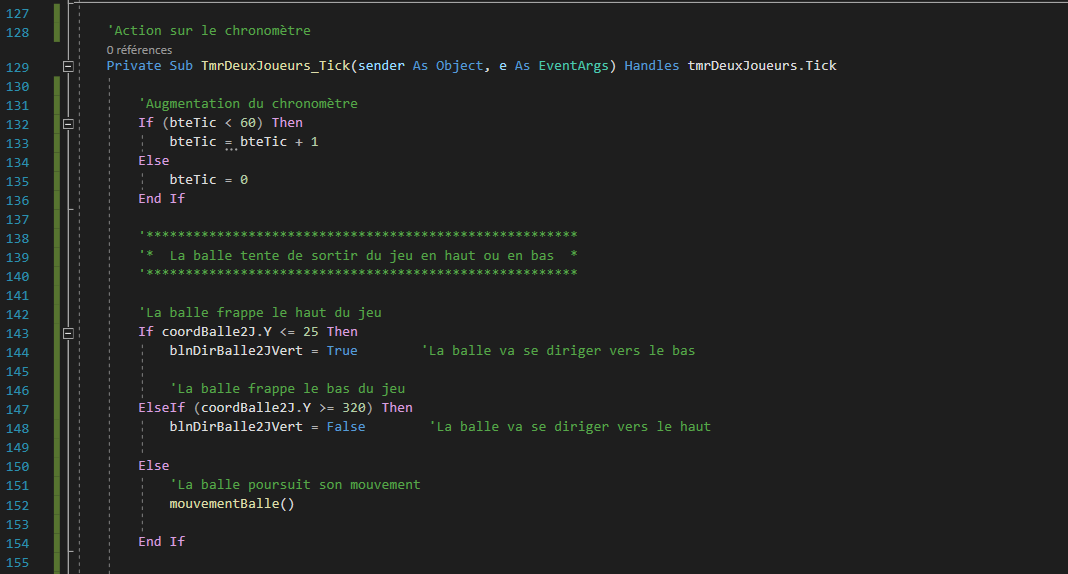Click the line number 152 in gutter
Image resolution: width=1068 pixels, height=574 pixels.
click(18, 505)
